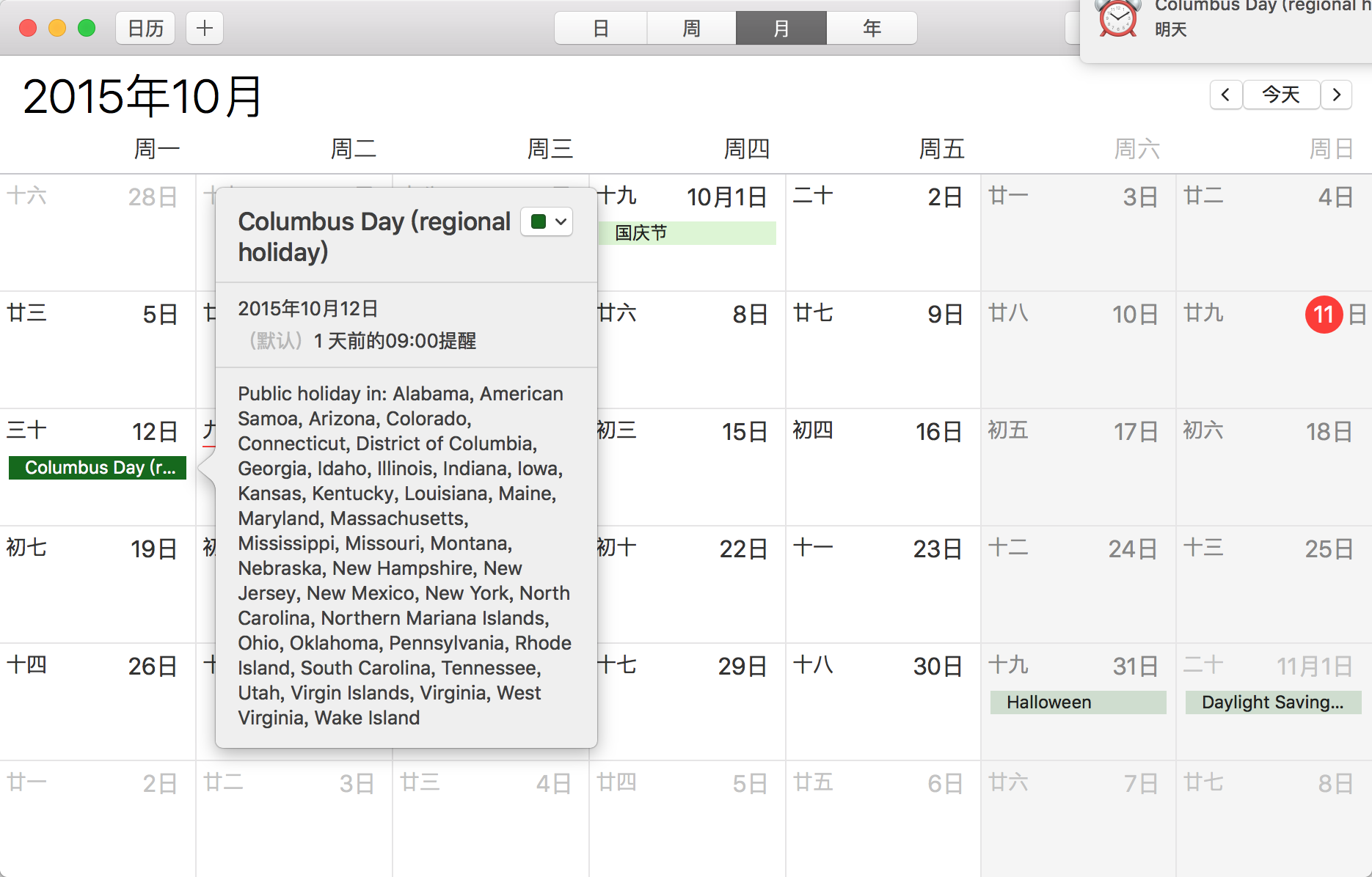
Task: Click the alarm clock notification icon
Action: (1117, 18)
